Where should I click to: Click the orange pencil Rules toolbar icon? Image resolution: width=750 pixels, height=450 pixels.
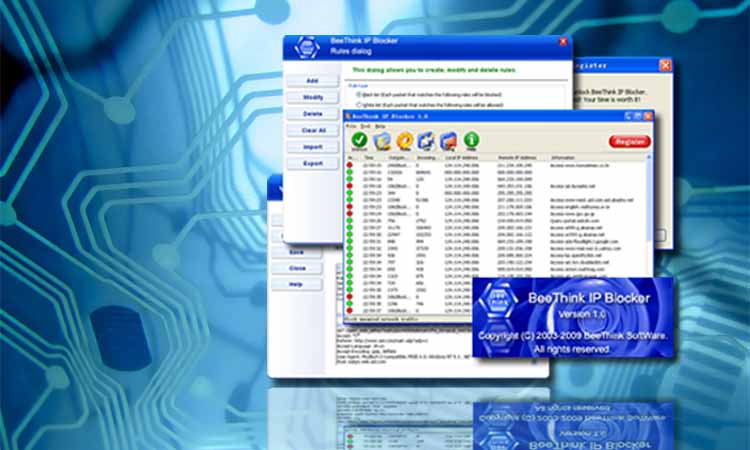[x=405, y=141]
